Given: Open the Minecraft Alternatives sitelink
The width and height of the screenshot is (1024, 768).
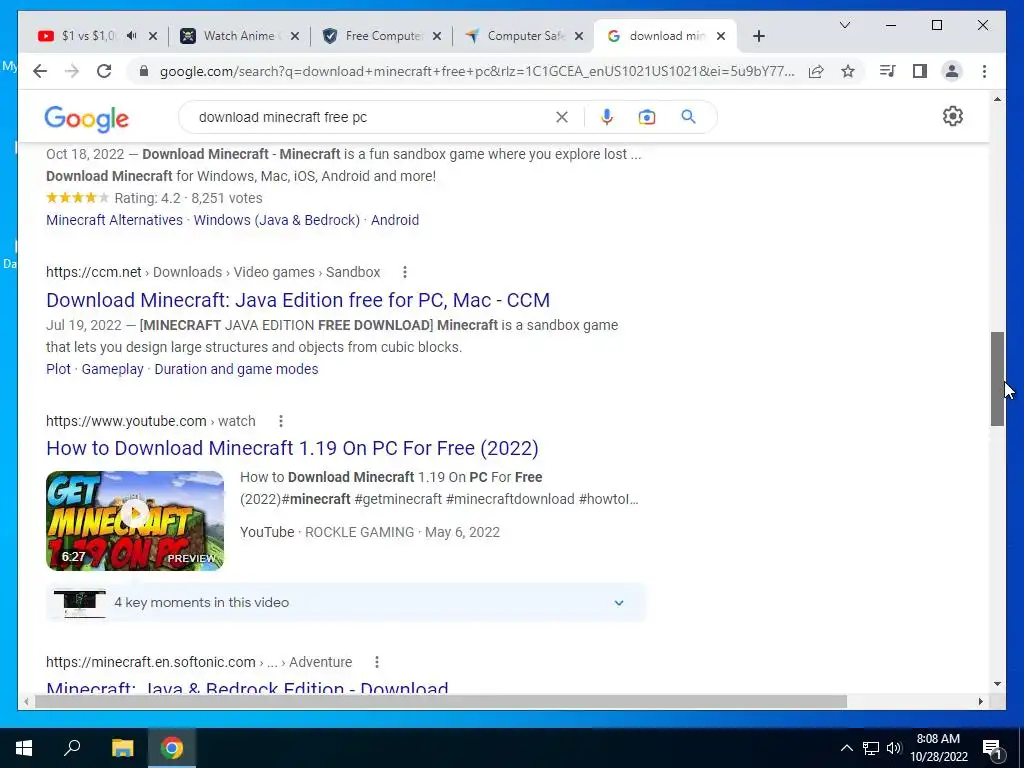Looking at the screenshot, I should point(114,220).
